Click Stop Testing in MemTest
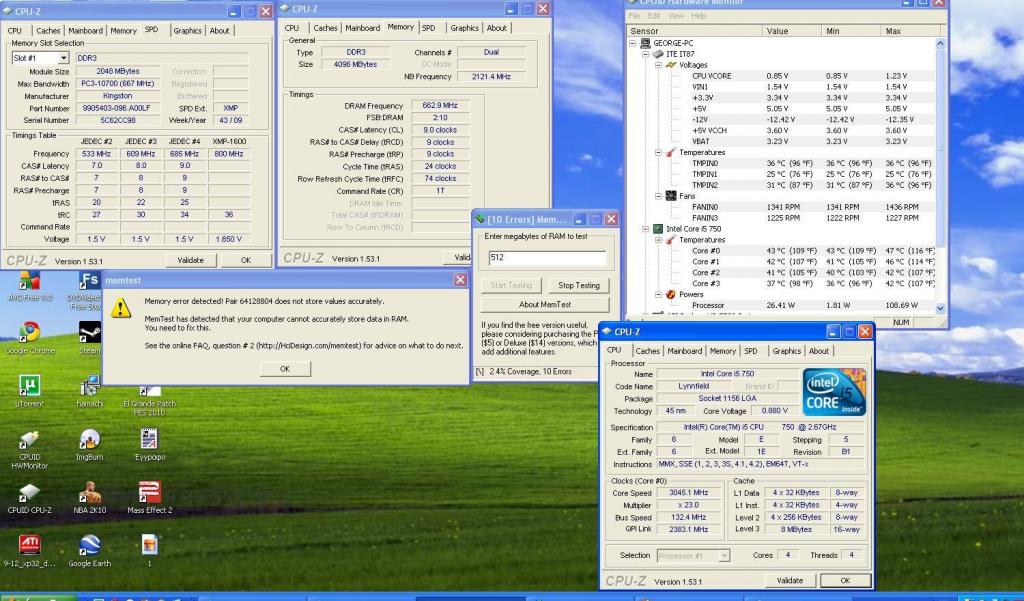Viewport: 1024px width, 601px height. click(x=579, y=285)
